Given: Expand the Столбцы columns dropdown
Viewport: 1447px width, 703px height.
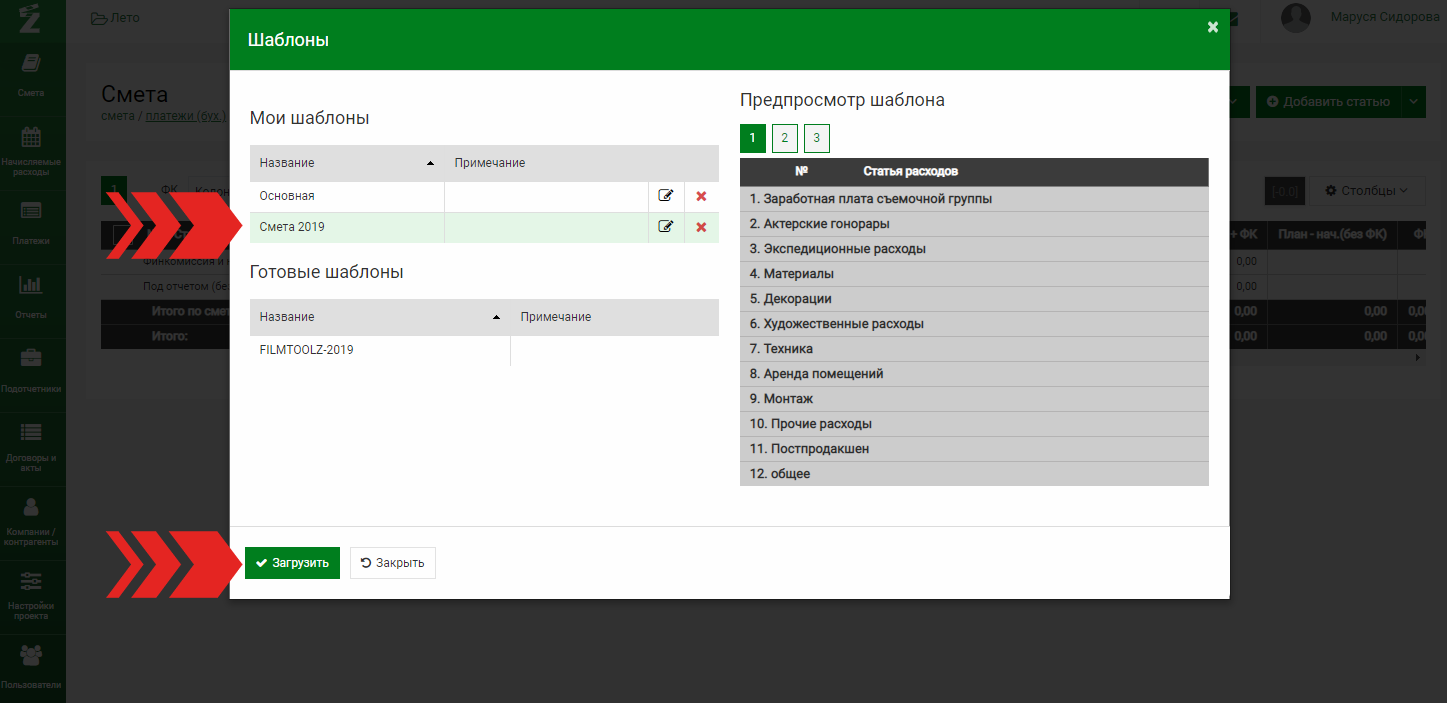Looking at the screenshot, I should (1366, 190).
